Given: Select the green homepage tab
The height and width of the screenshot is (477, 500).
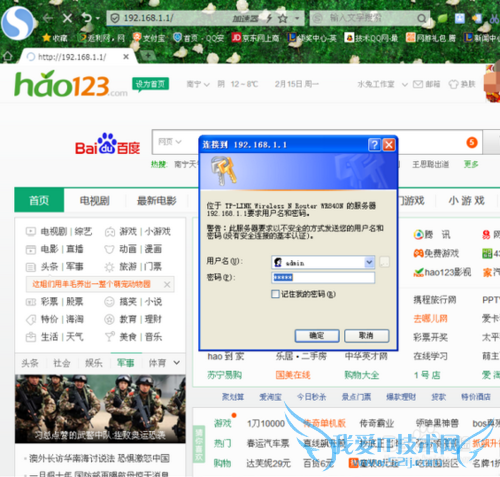Looking at the screenshot, I should (x=39, y=200).
